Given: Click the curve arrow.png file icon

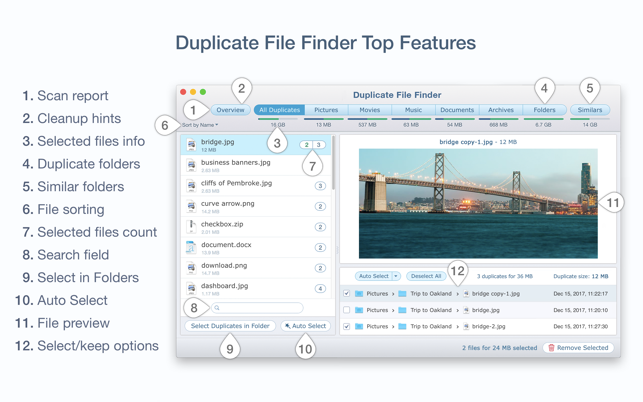Looking at the screenshot, I should [x=191, y=207].
